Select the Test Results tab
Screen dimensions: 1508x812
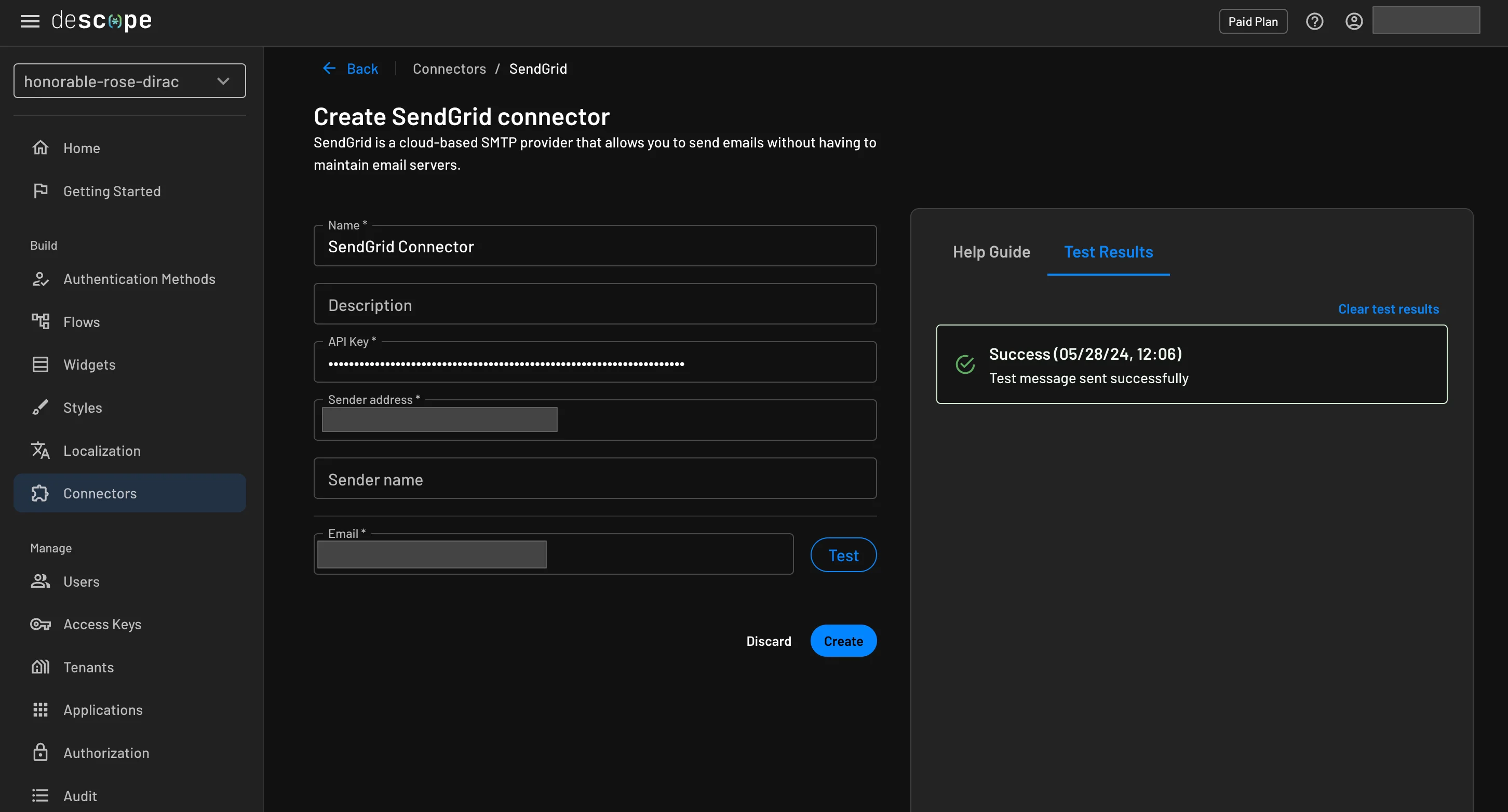point(1108,252)
